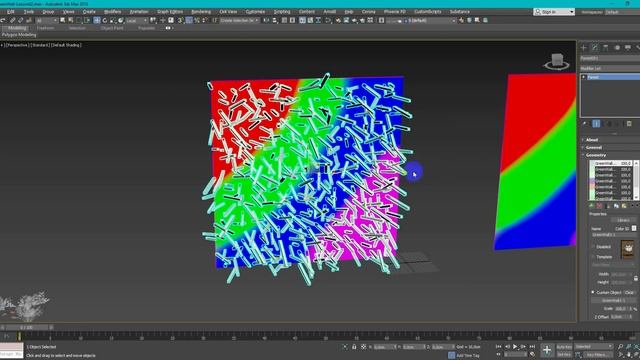The image size is (640, 360).
Task: Click Configure Modifier Sets icon
Action: [x=629, y=124]
